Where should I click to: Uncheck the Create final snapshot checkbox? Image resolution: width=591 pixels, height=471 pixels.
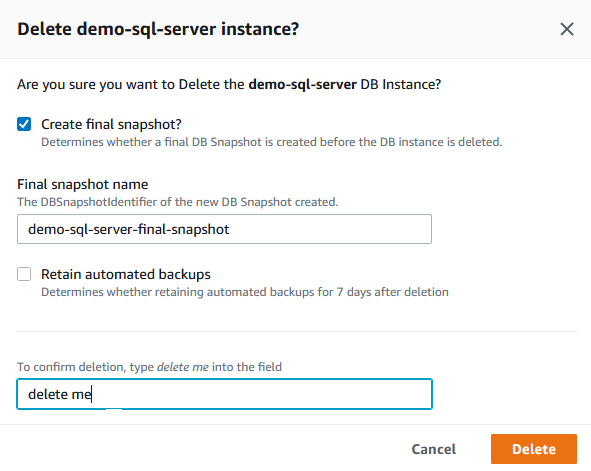(24, 124)
